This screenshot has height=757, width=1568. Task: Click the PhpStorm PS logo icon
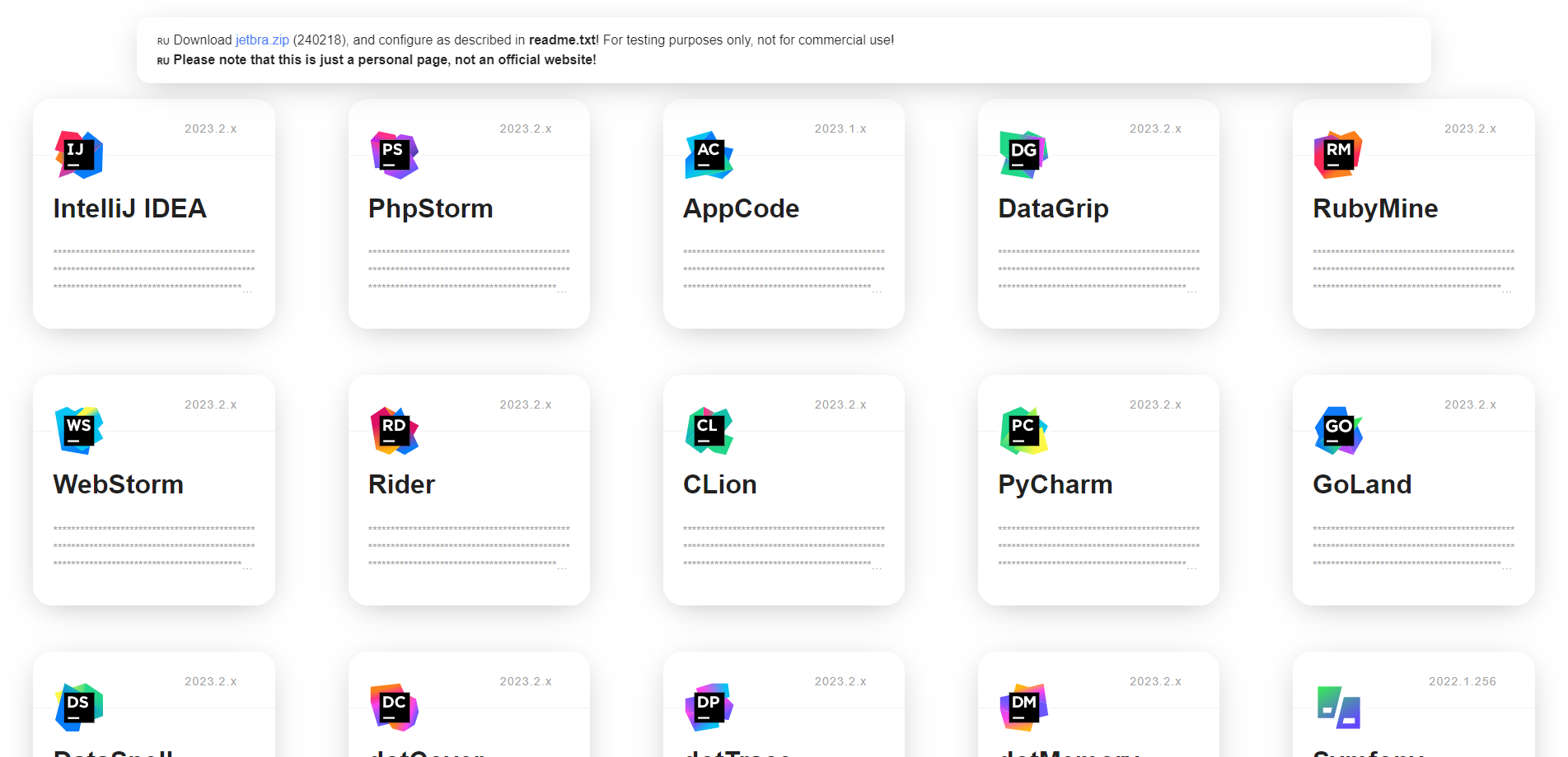[x=394, y=155]
